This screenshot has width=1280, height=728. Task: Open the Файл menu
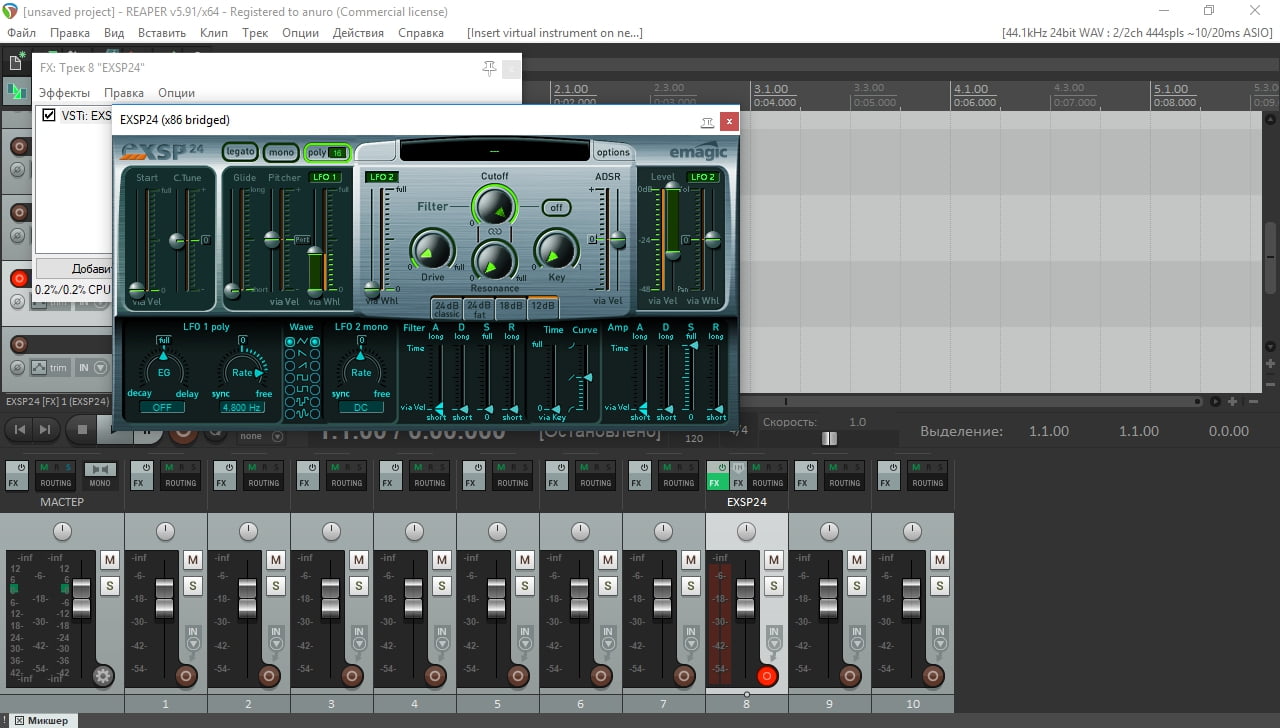[20, 32]
